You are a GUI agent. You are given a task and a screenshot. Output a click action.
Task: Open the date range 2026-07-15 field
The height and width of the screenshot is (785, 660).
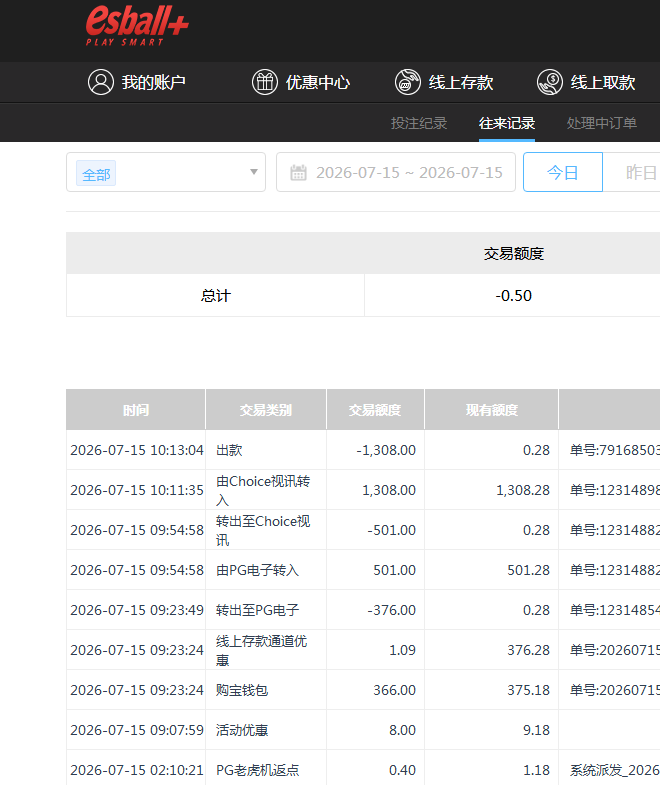point(396,172)
